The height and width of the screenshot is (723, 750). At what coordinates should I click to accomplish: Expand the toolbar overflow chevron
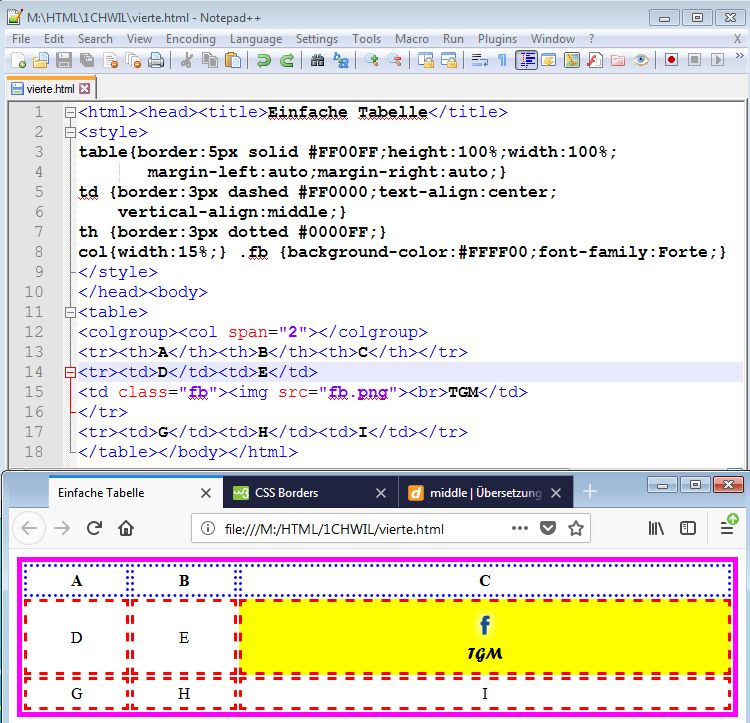click(x=739, y=56)
